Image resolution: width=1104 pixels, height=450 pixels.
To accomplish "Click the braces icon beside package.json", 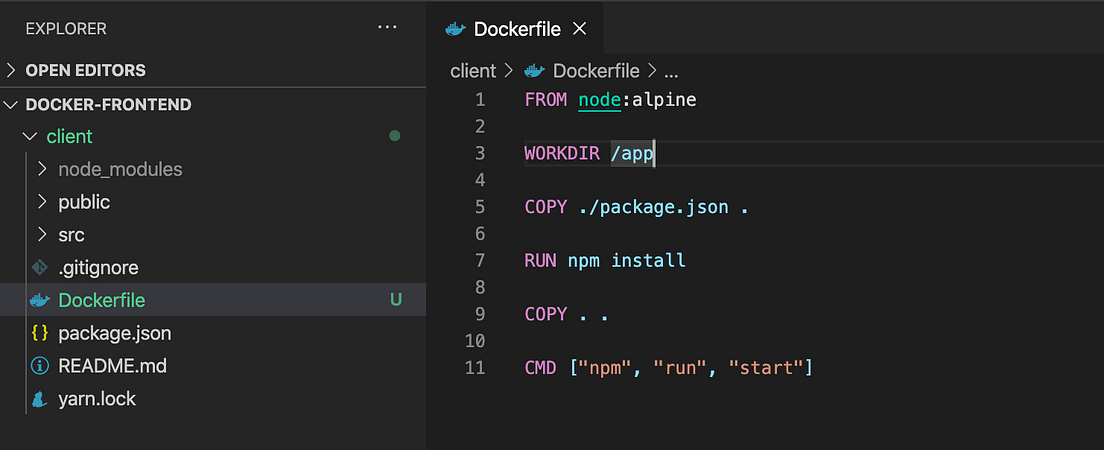I will pyautogui.click(x=40, y=333).
